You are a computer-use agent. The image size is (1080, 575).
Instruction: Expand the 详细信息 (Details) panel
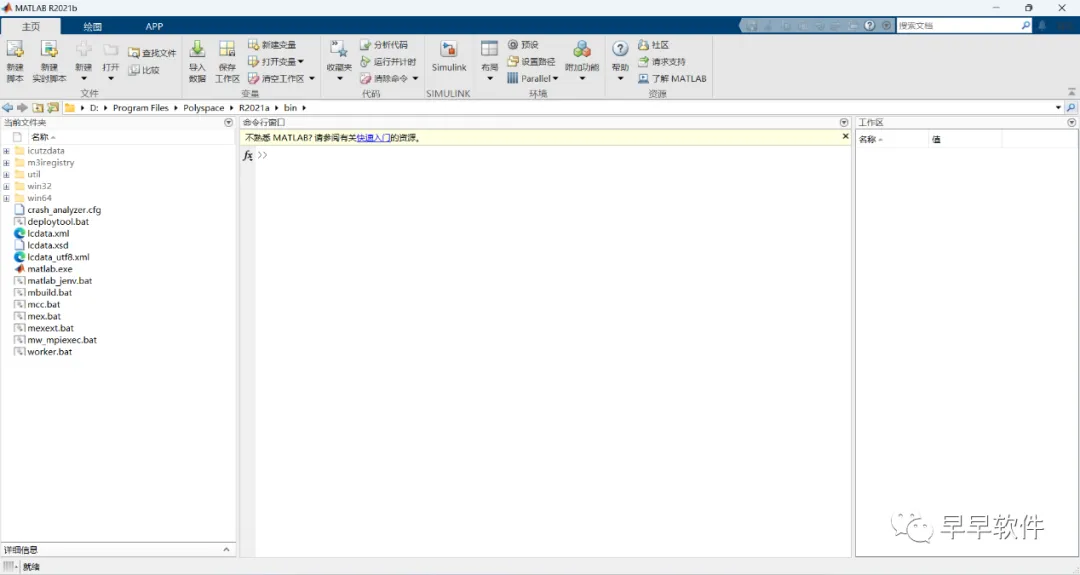click(226, 550)
